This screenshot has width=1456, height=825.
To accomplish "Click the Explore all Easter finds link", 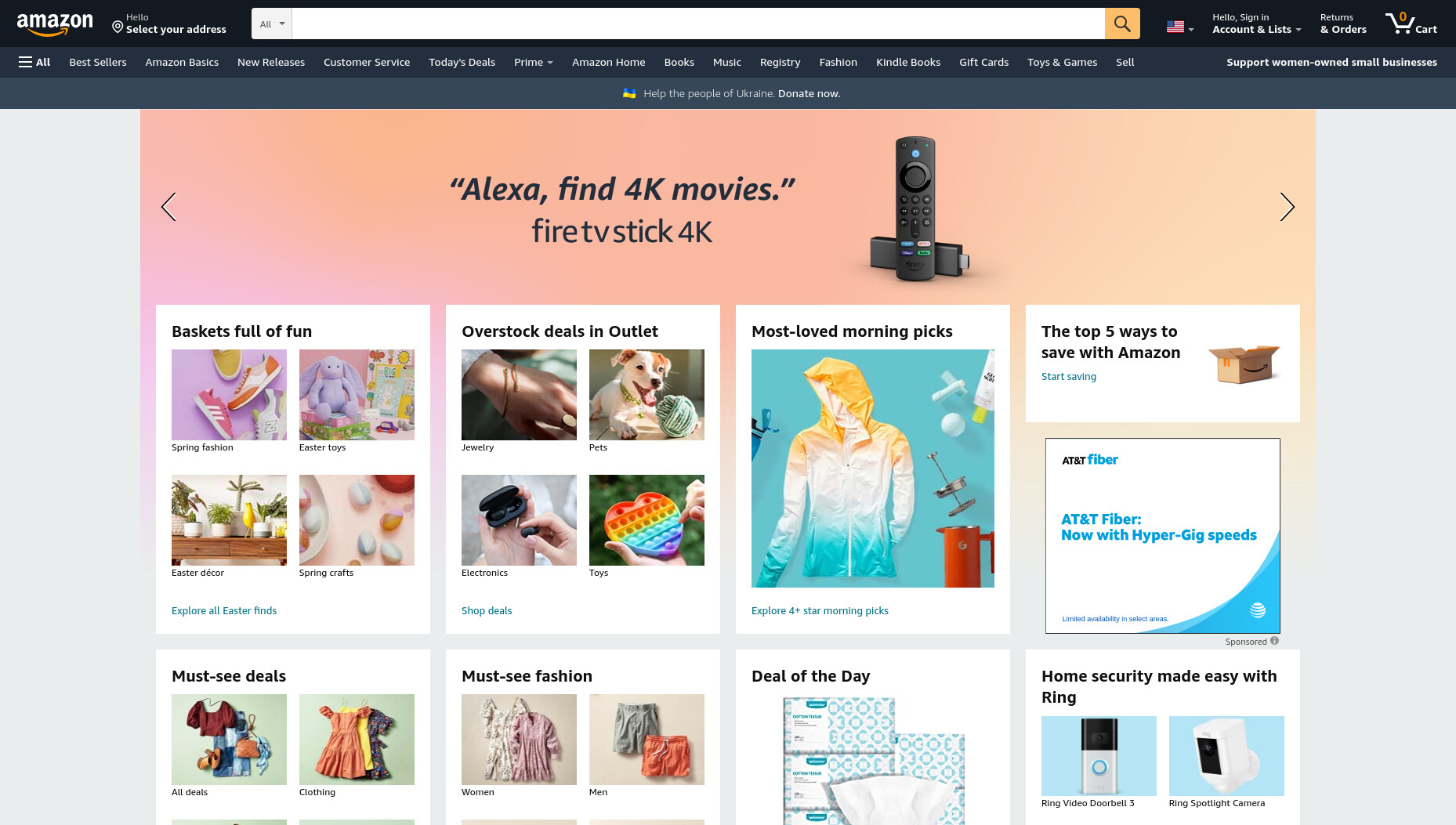I will click(224, 610).
